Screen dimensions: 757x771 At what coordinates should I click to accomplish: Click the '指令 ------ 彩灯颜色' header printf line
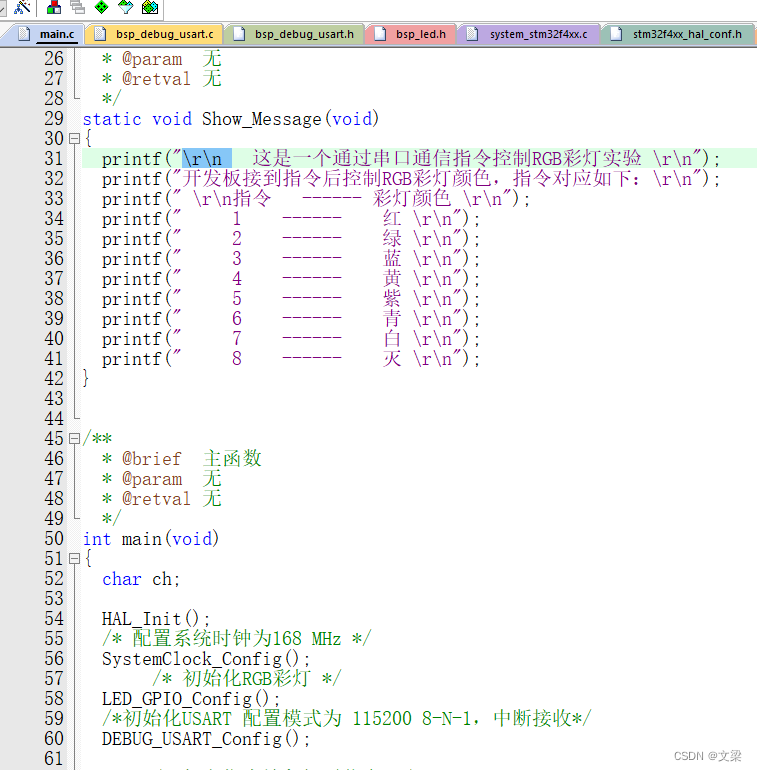[x=316, y=199]
